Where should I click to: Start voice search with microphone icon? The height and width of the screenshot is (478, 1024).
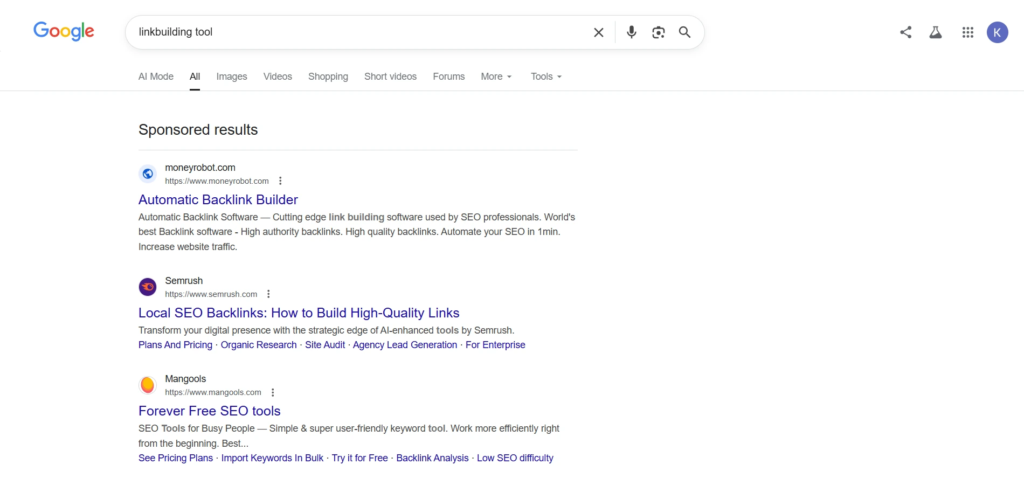(631, 32)
